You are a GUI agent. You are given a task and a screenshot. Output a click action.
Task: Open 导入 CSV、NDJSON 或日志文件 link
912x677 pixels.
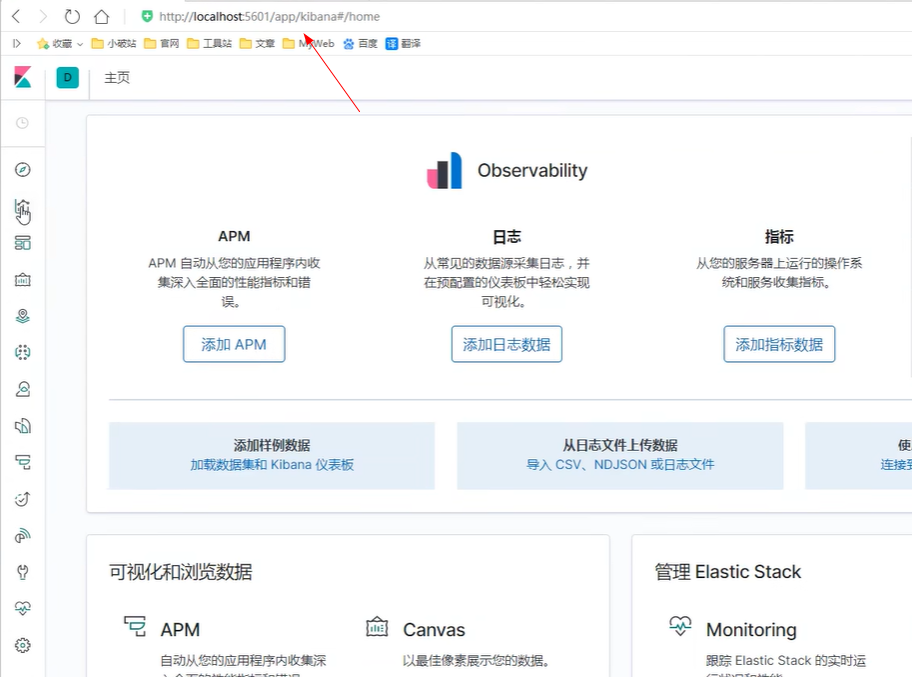[x=620, y=465]
